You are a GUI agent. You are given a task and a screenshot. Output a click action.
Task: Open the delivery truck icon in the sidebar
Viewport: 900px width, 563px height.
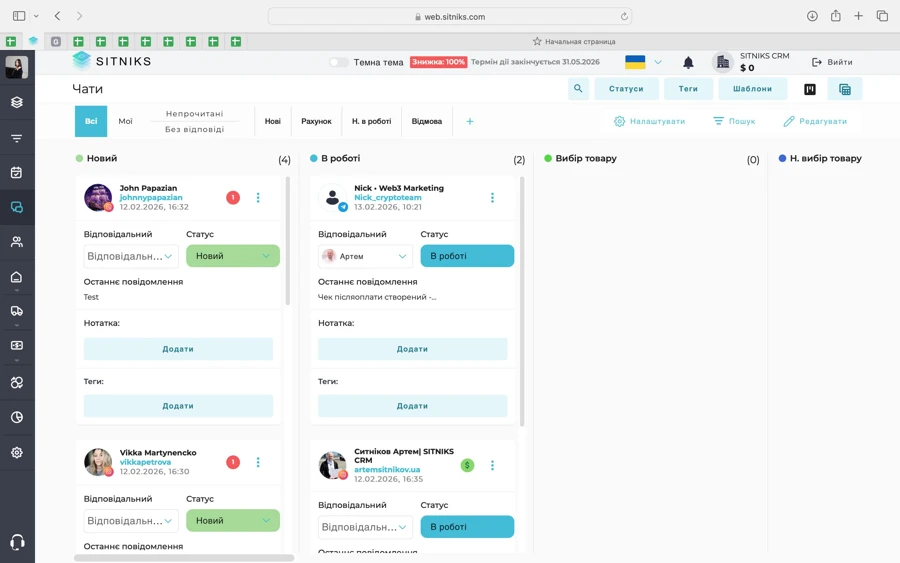pos(17,311)
